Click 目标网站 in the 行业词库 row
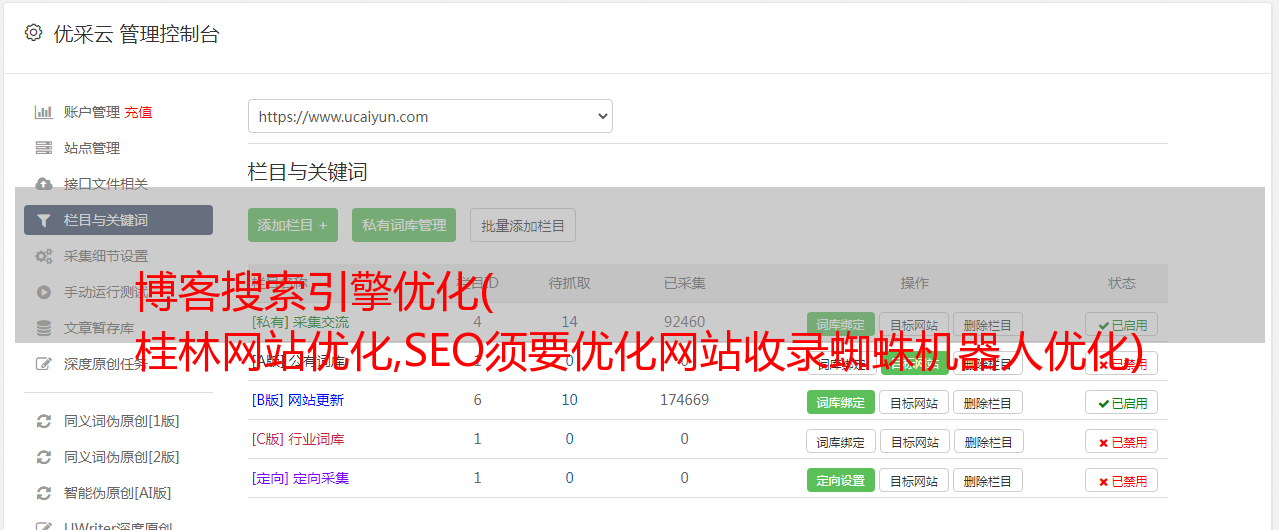Screen dimensions: 1279x530 pyautogui.click(x=914, y=441)
